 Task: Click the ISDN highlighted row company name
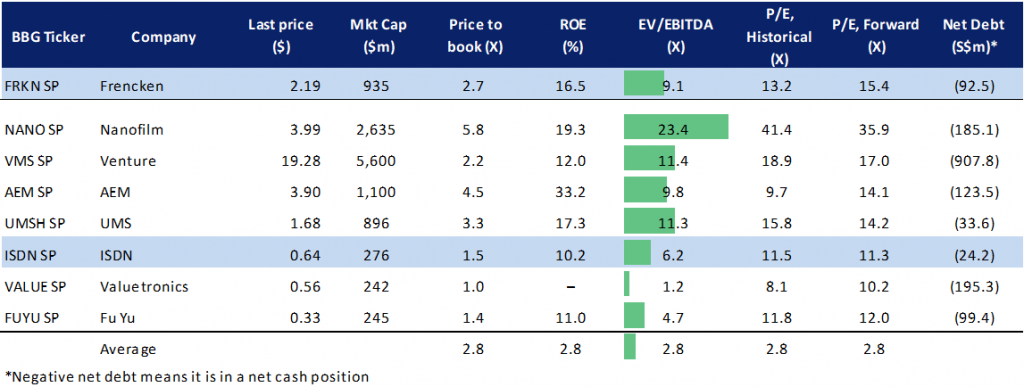point(117,253)
